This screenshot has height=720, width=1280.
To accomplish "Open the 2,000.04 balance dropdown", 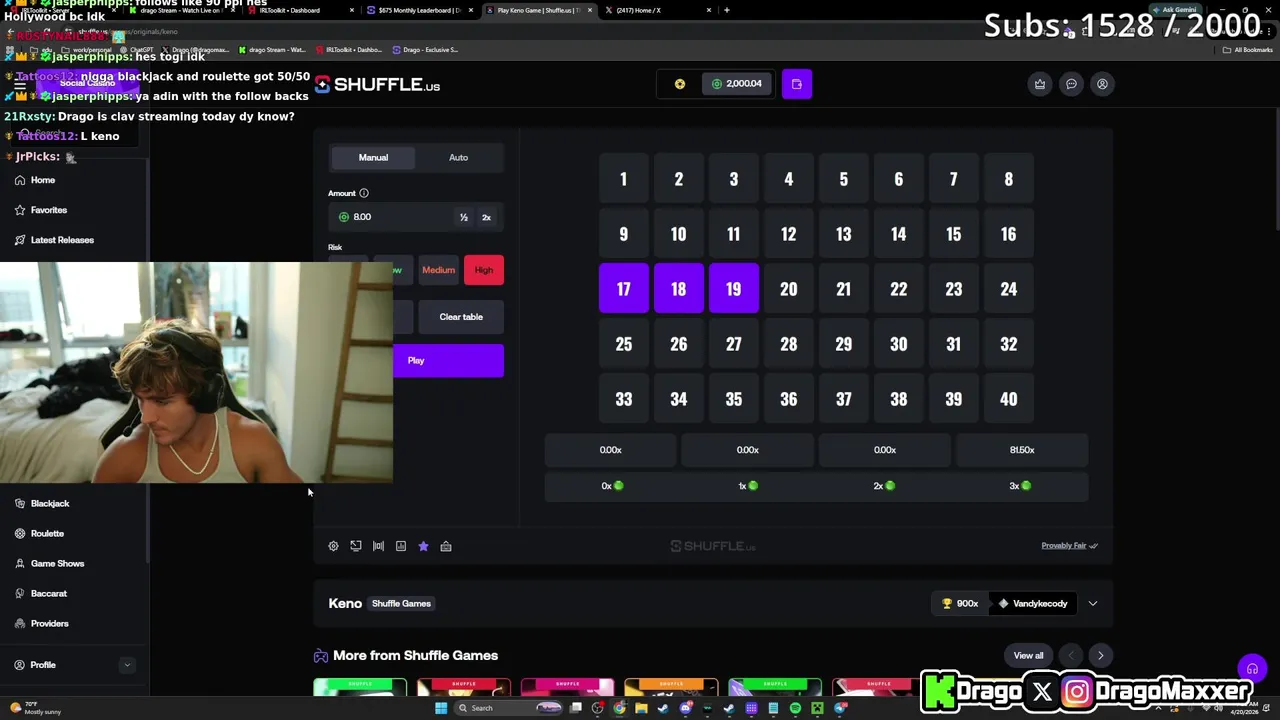I will [737, 84].
